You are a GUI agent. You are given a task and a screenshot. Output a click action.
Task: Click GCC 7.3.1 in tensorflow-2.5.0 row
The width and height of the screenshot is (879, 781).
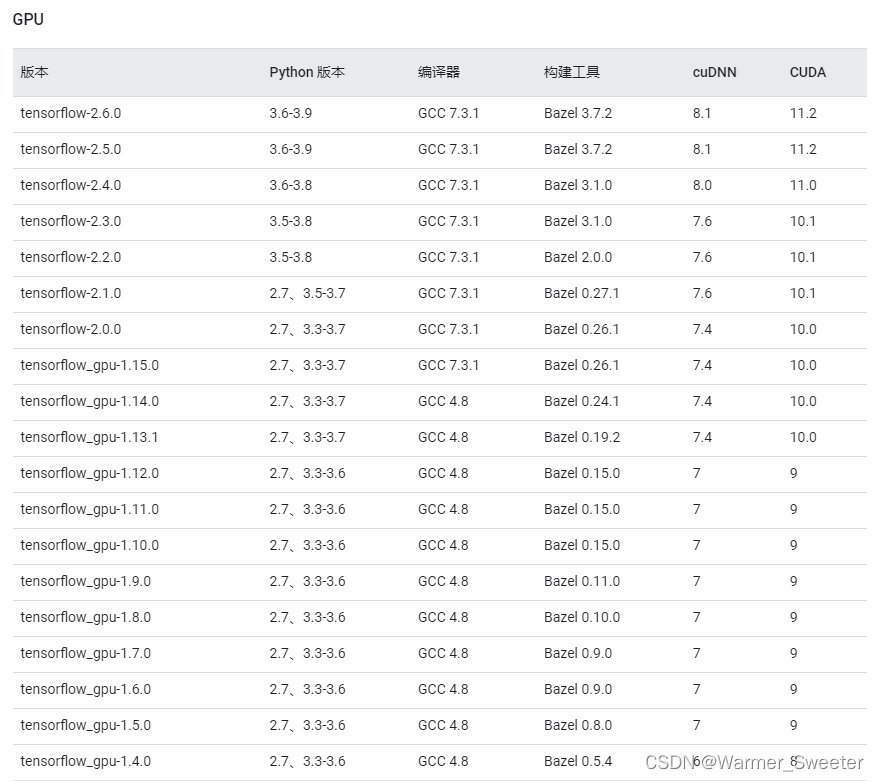pyautogui.click(x=448, y=149)
